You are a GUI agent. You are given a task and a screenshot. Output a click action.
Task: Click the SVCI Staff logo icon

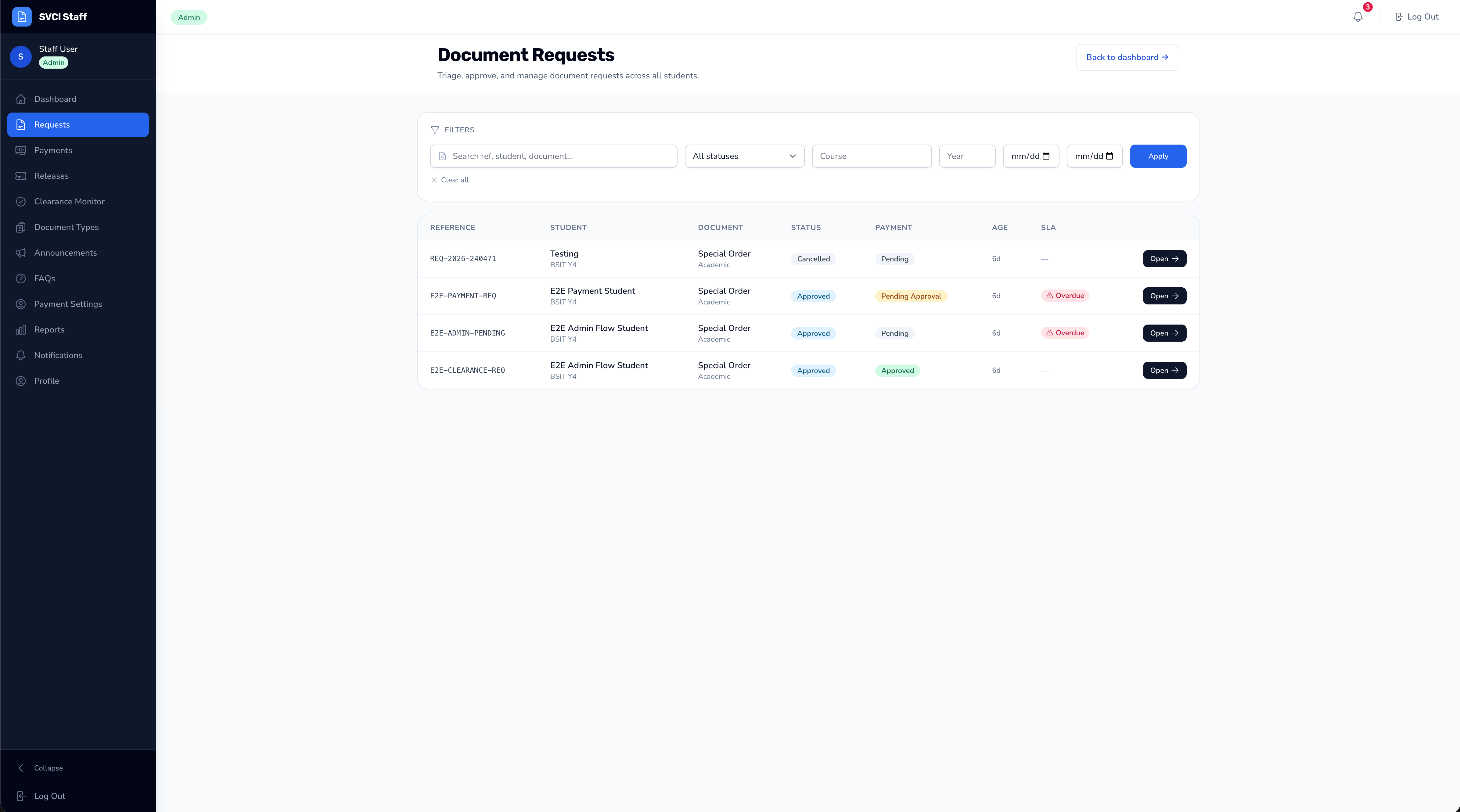point(22,16)
